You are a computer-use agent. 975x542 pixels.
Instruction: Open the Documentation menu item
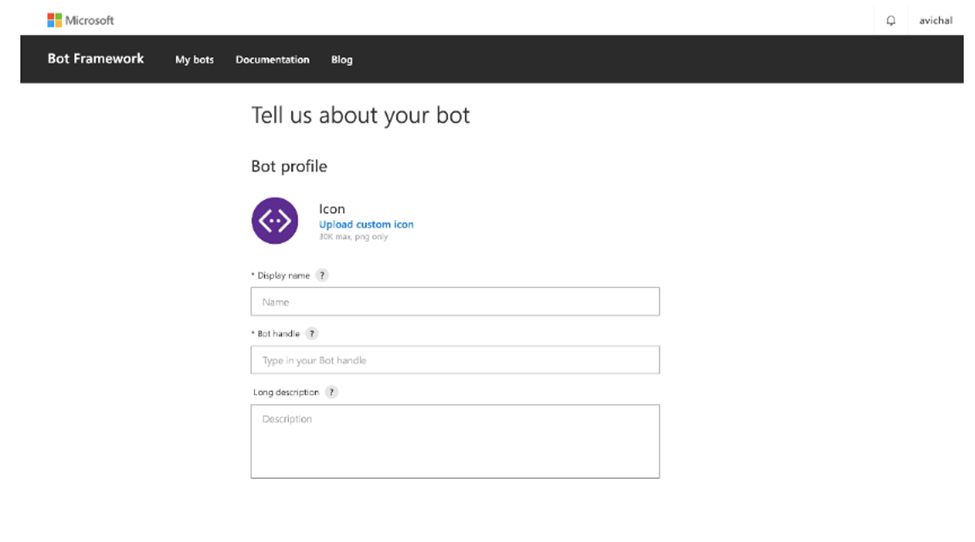click(272, 60)
